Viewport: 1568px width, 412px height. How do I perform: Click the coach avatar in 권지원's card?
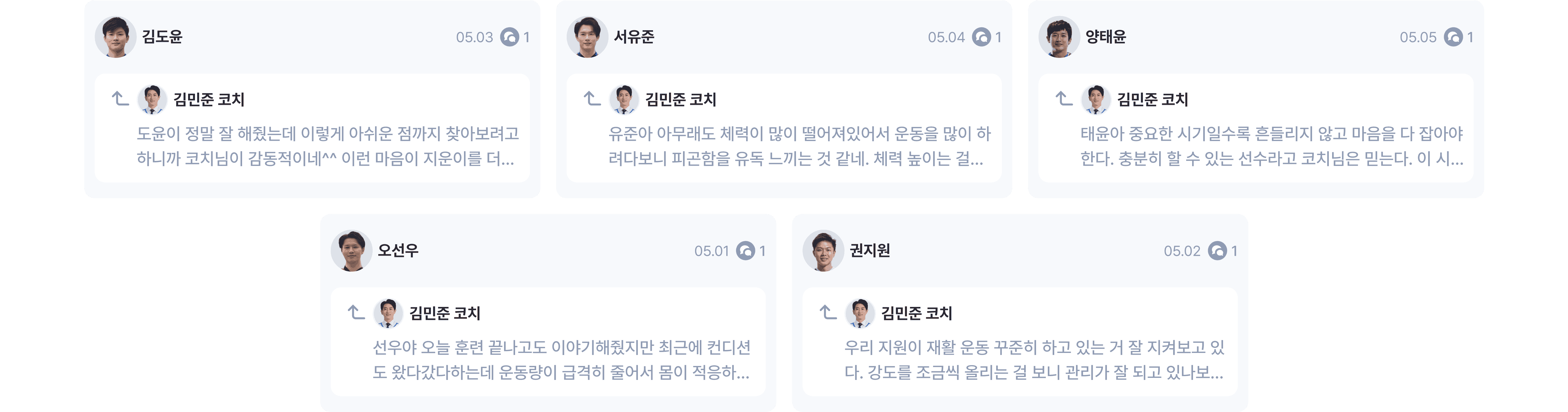click(860, 313)
